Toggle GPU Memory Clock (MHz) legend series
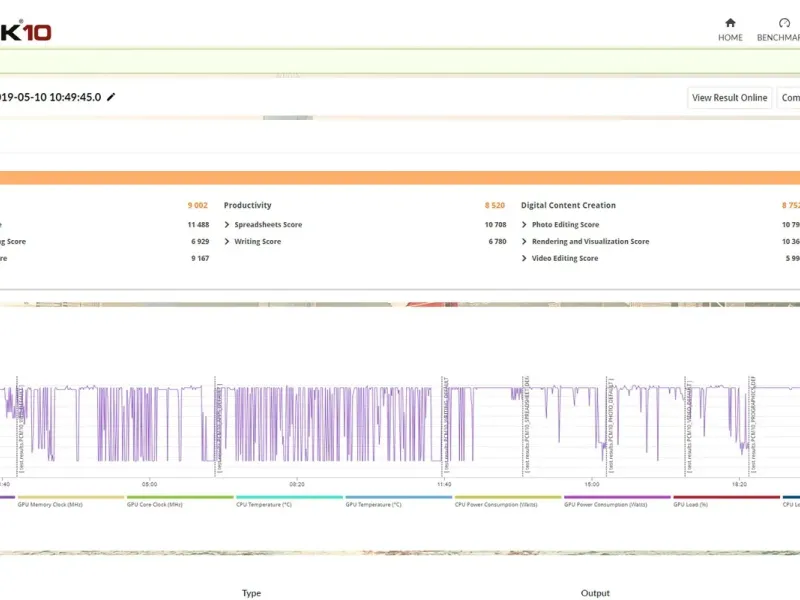The height and width of the screenshot is (600, 800). (70, 501)
